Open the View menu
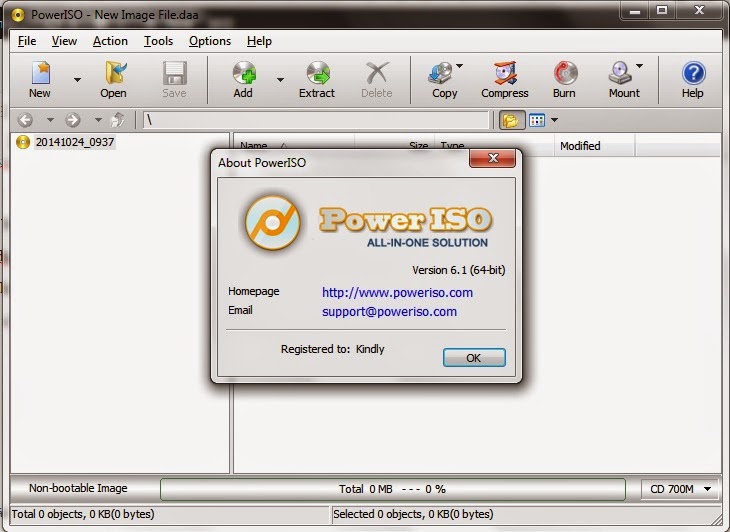Screen dimensions: 730x532 pyautogui.click(x=64, y=41)
